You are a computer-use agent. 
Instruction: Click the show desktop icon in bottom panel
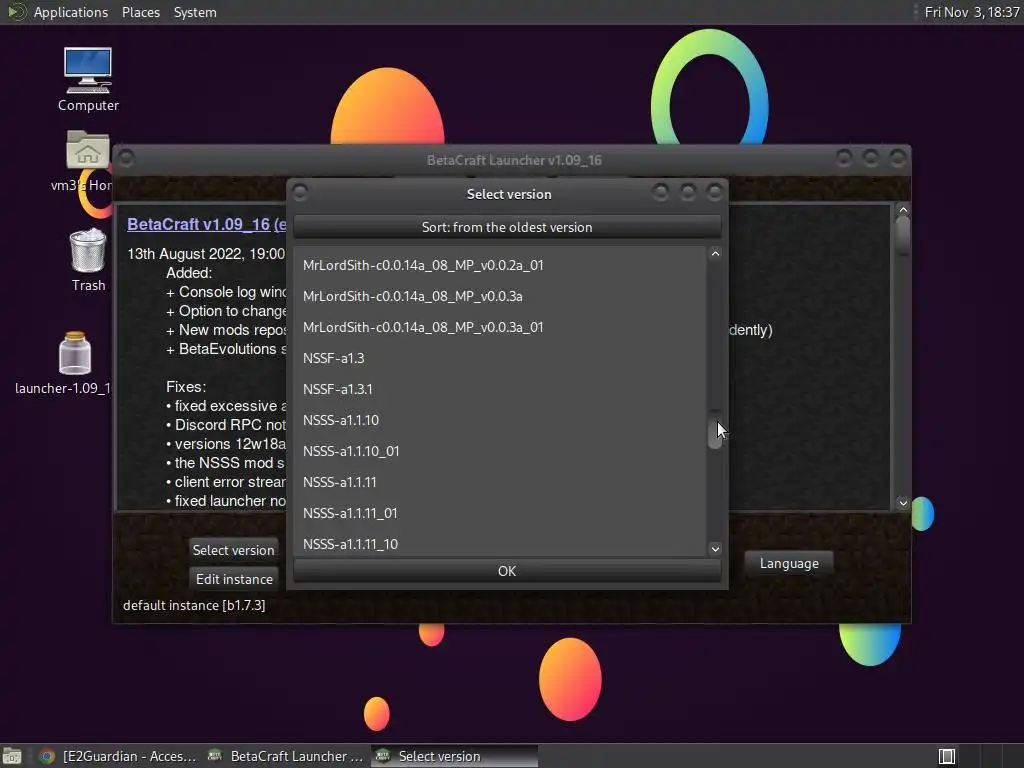pos(12,756)
